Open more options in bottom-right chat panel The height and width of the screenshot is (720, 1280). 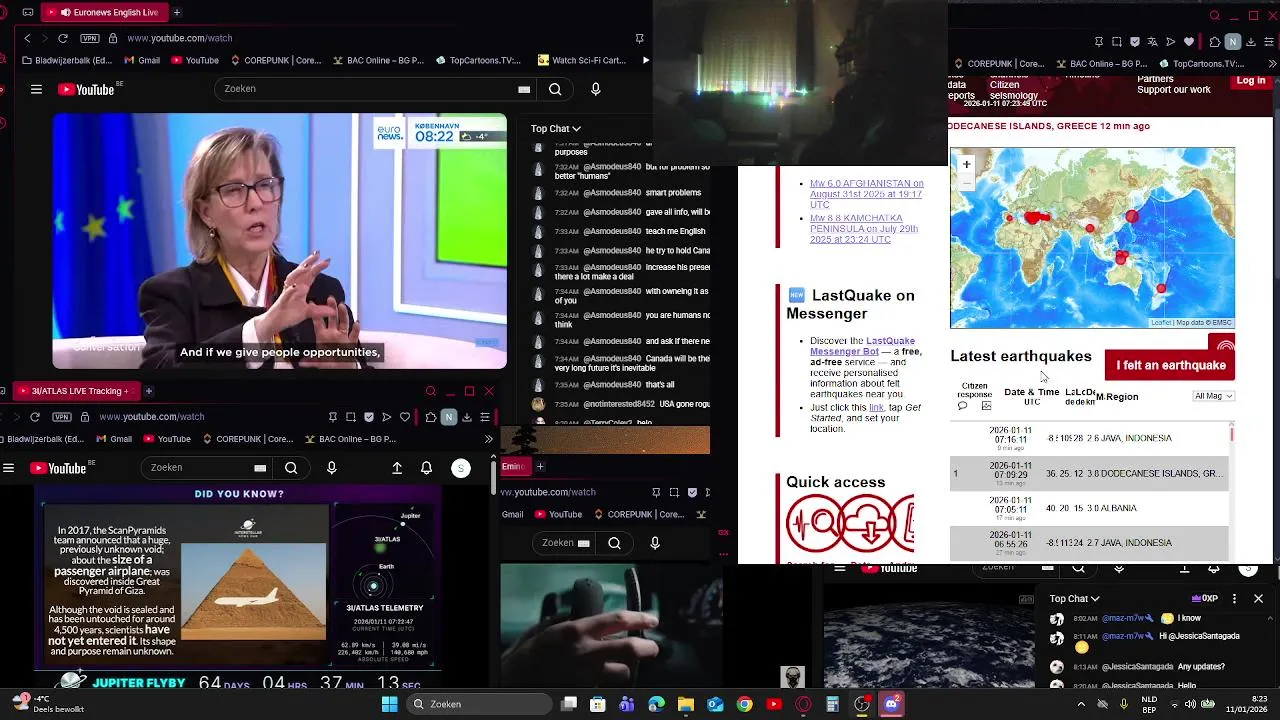1234,598
